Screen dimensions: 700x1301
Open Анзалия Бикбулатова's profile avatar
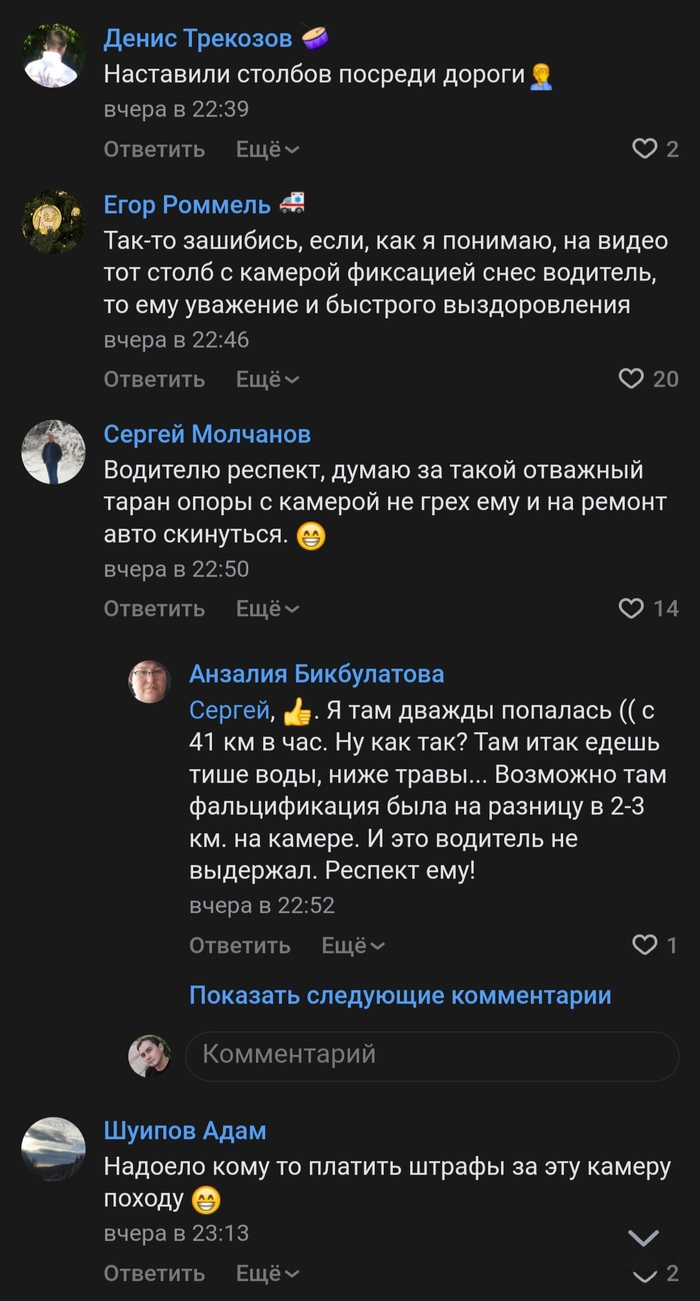tap(149, 681)
